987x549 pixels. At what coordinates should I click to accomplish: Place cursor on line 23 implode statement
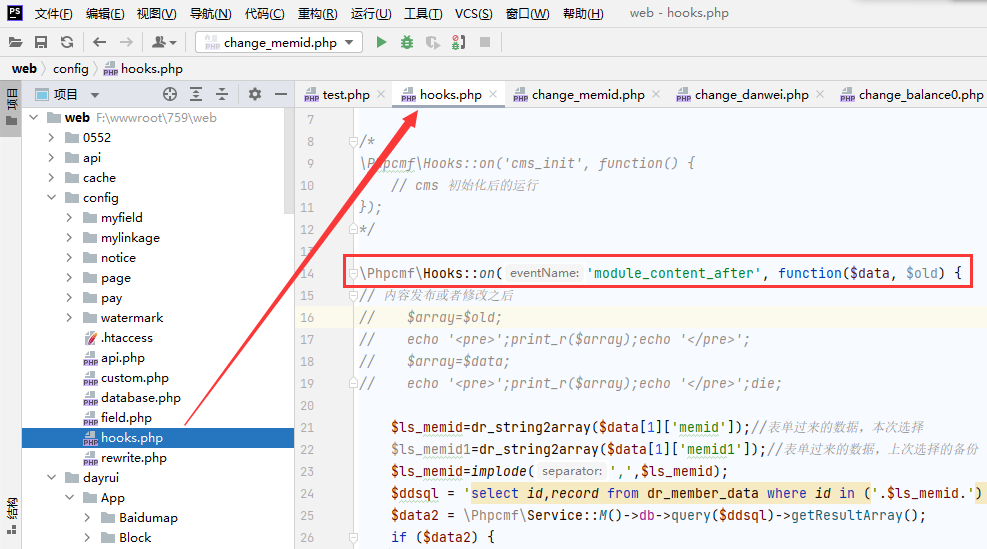(x=559, y=472)
